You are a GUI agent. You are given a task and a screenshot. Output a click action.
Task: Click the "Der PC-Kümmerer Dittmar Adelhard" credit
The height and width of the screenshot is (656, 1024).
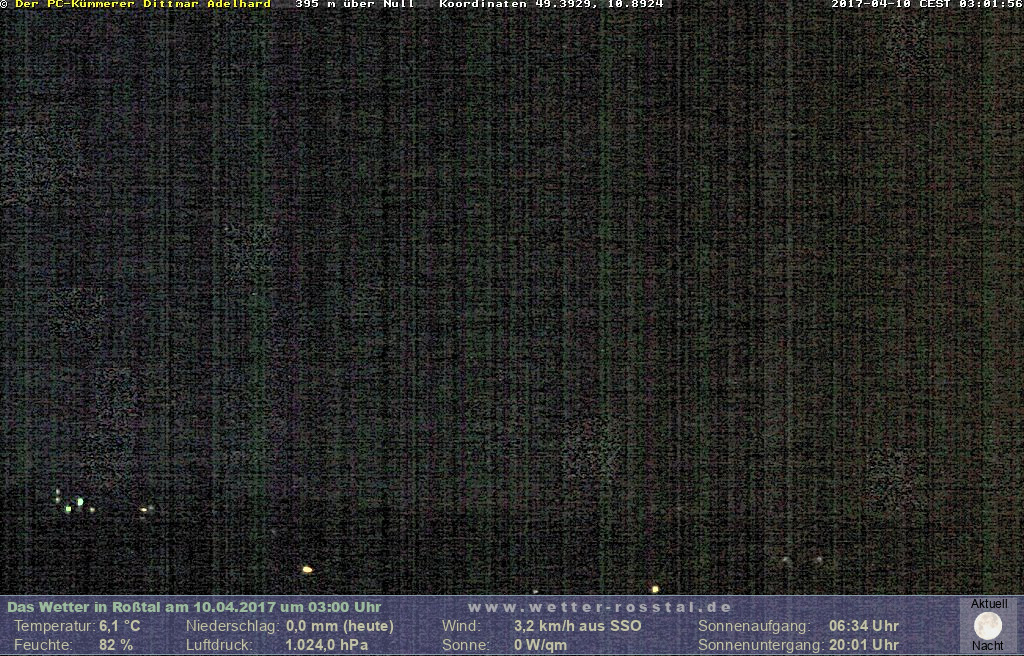pos(142,4)
